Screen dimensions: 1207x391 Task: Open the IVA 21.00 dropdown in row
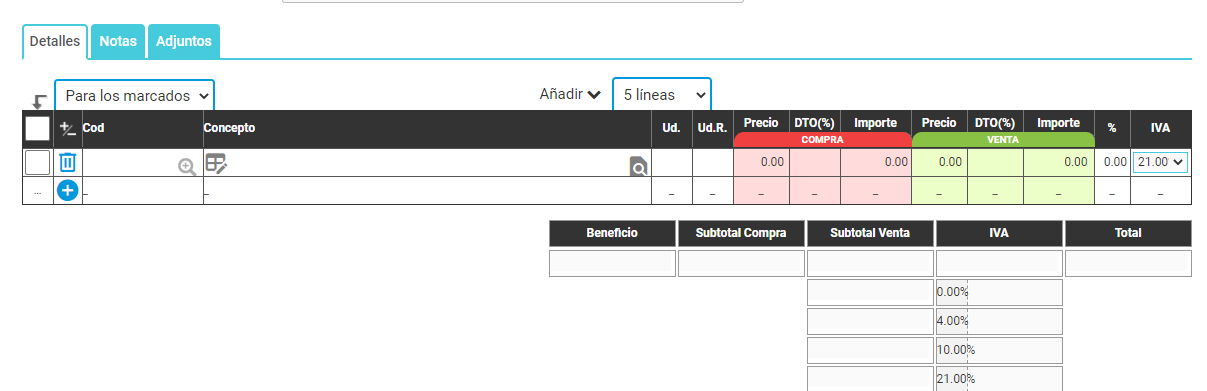[1160, 162]
